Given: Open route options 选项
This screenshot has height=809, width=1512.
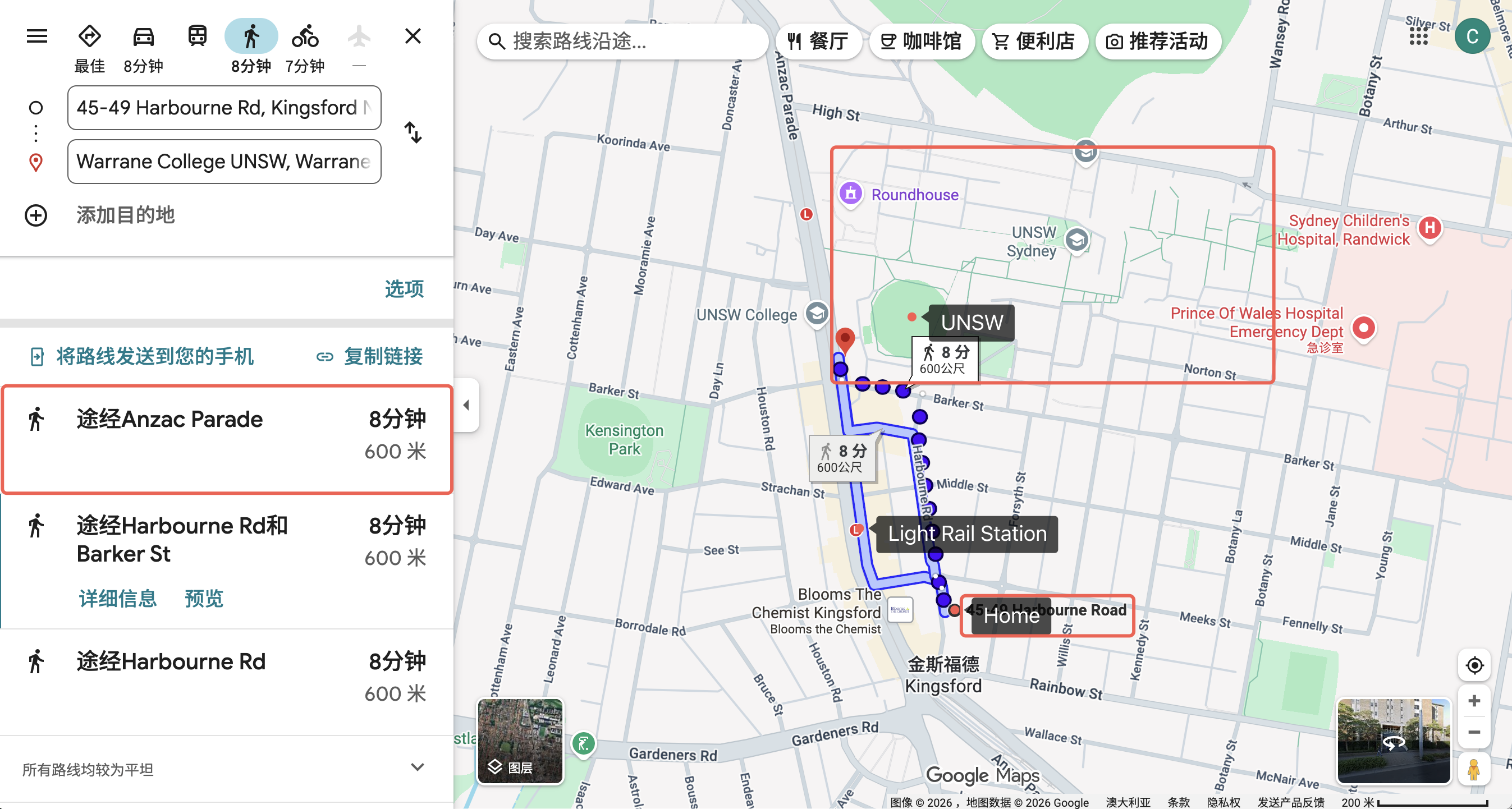Looking at the screenshot, I should 404,288.
